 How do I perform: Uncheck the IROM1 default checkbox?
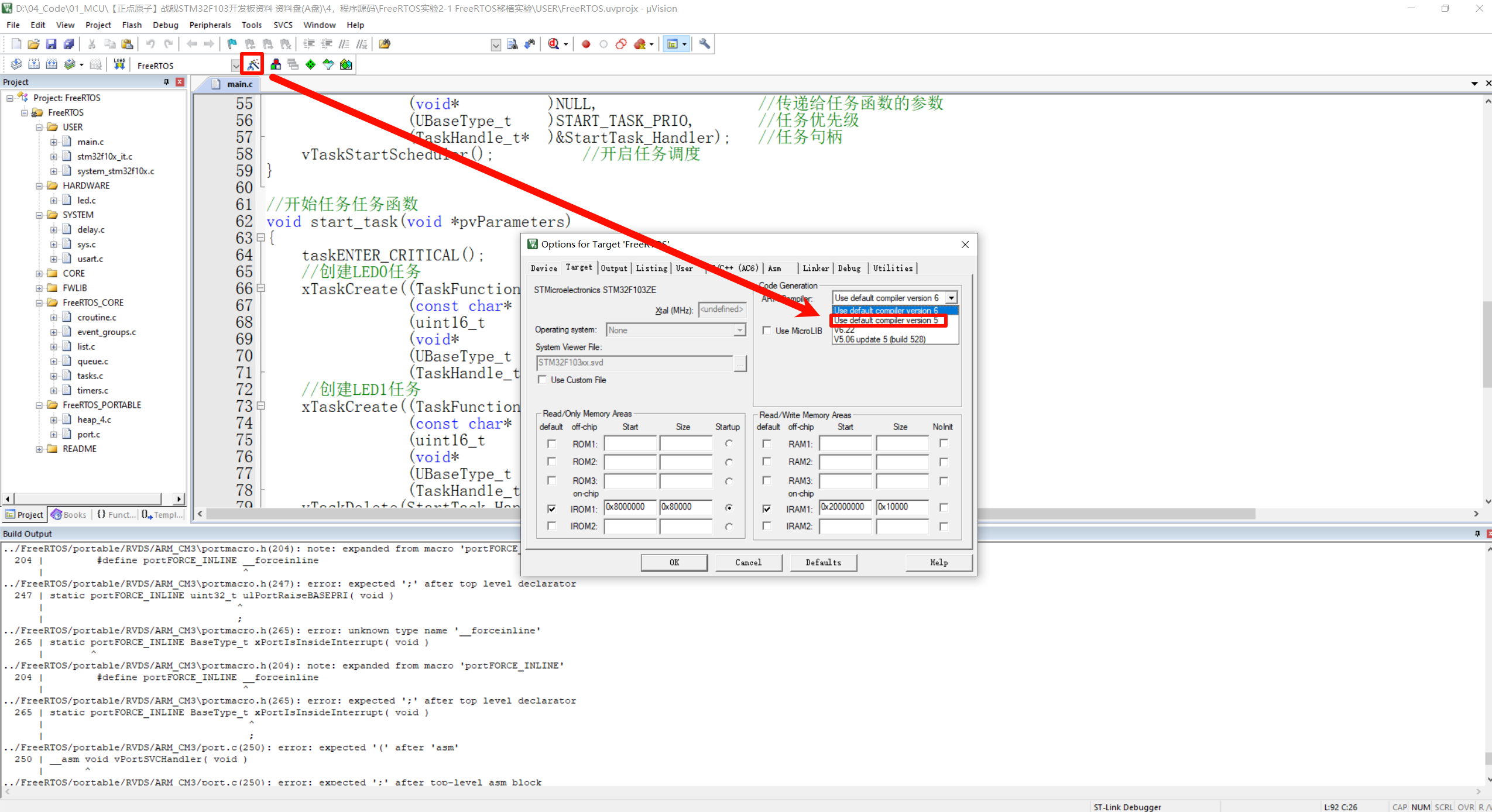point(551,508)
